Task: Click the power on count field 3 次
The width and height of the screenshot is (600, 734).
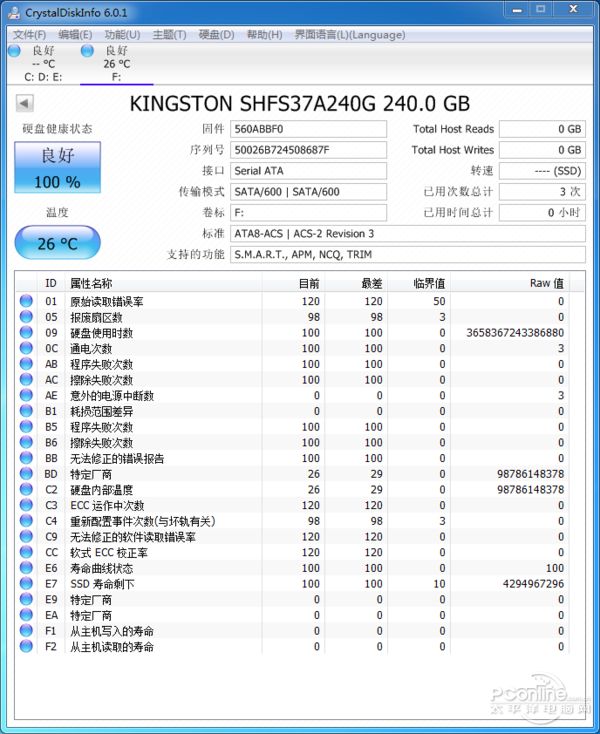Action: (x=542, y=191)
